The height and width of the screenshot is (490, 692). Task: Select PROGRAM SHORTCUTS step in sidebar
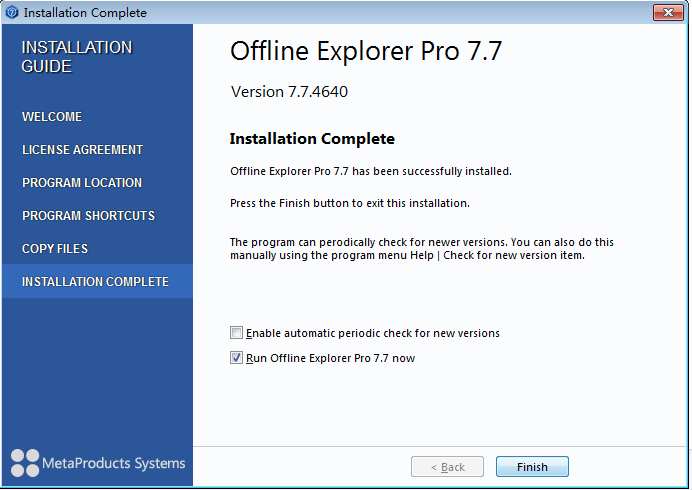click(88, 215)
